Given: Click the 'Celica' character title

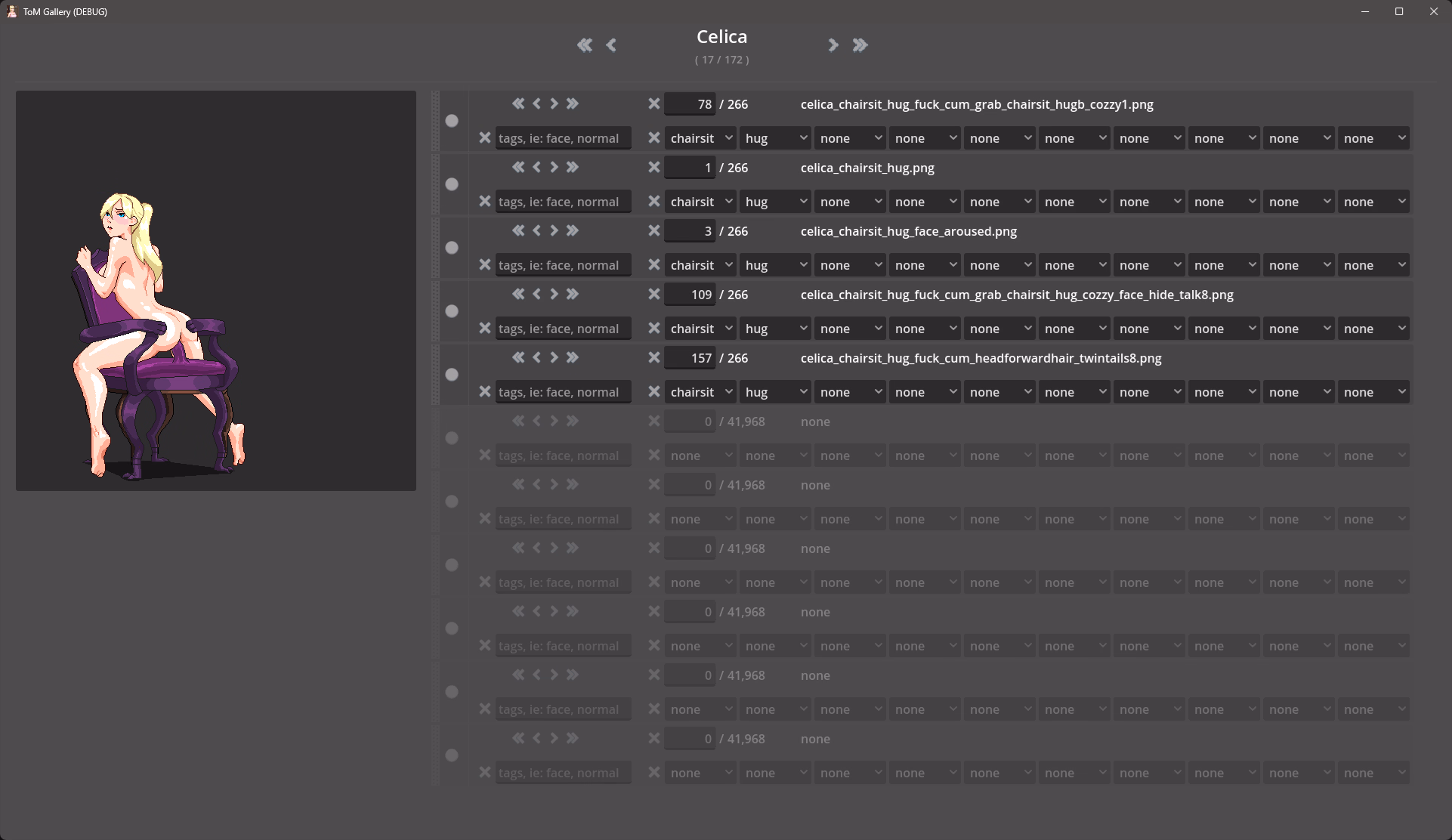Looking at the screenshot, I should point(721,36).
